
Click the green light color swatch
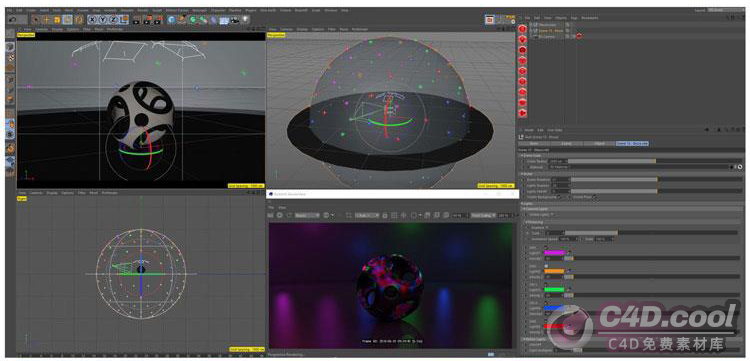click(554, 289)
